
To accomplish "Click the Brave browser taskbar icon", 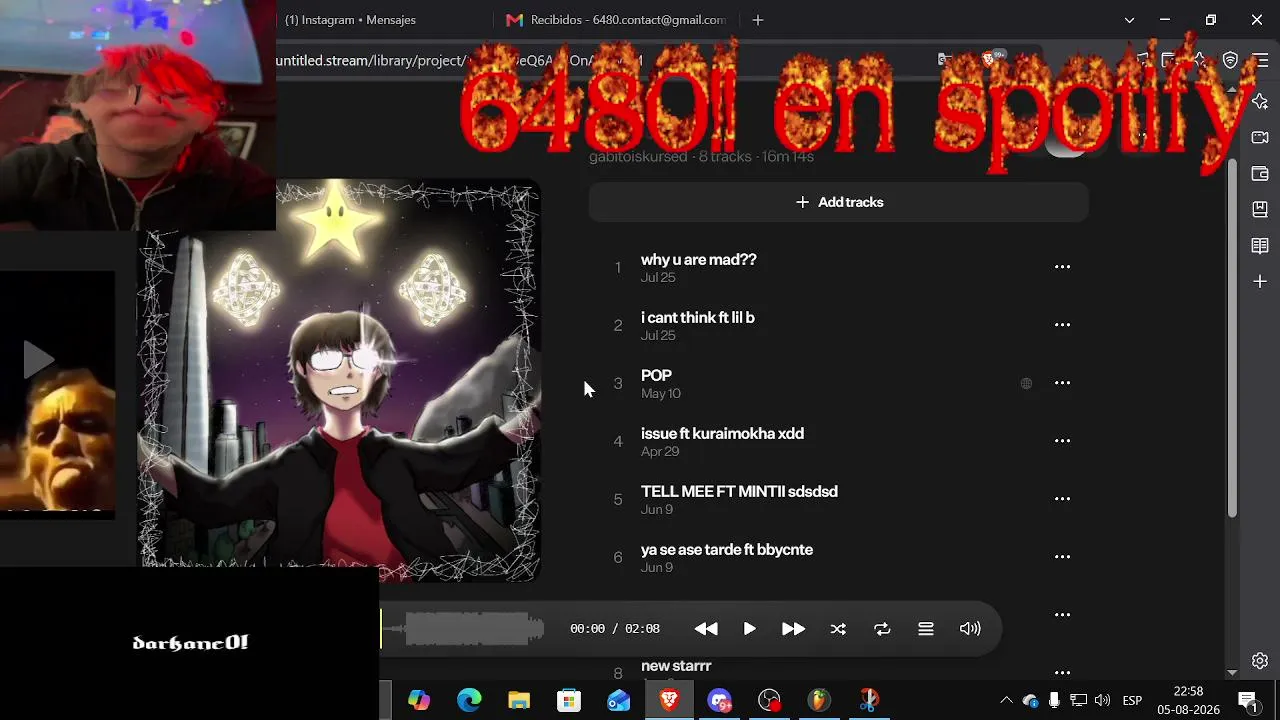I will (669, 701).
